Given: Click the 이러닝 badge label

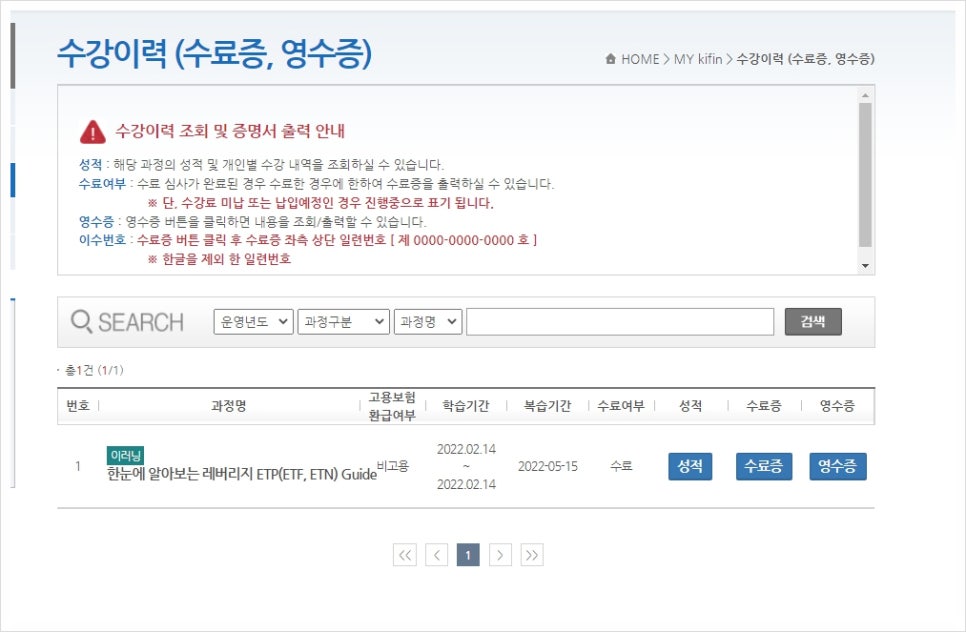Looking at the screenshot, I should tap(125, 455).
